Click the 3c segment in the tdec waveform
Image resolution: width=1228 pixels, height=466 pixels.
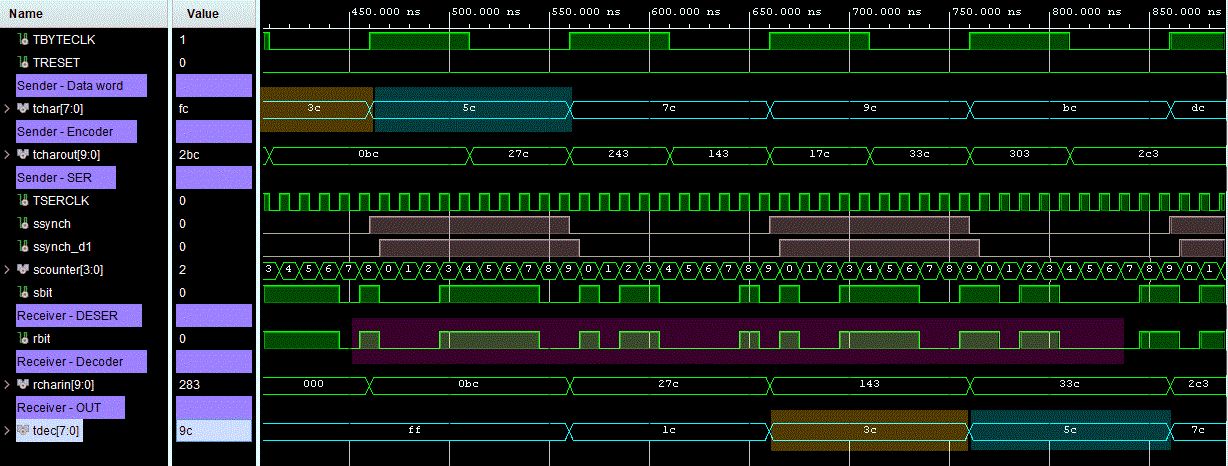point(869,430)
